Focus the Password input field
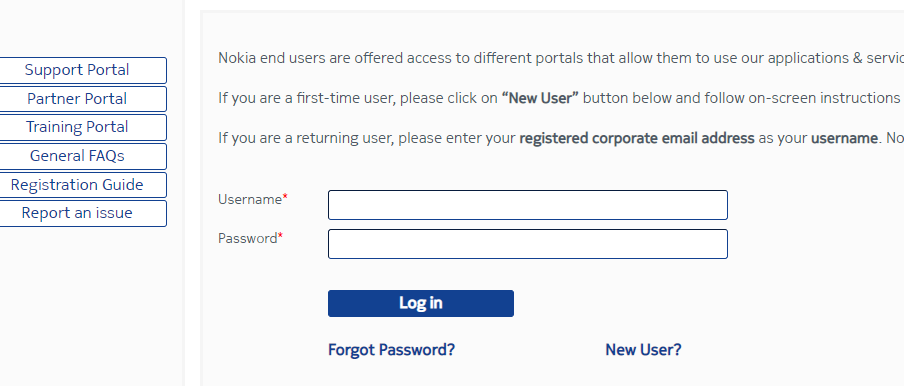The height and width of the screenshot is (386, 904). 528,244
